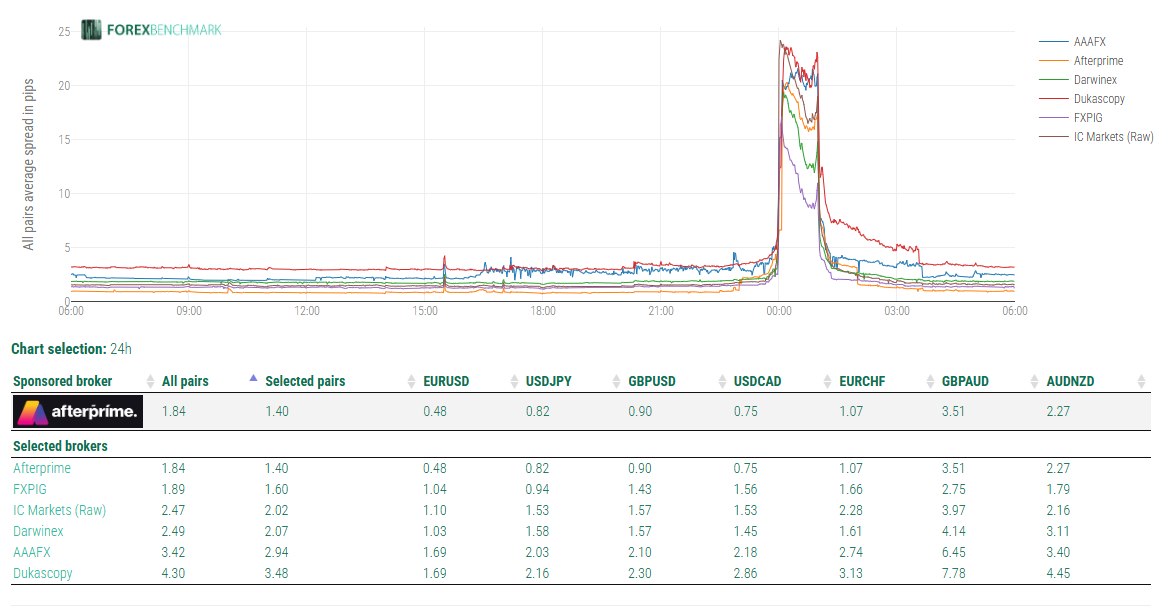Click Dukascopy GBPAUD value 7.78
Image resolution: width=1171 pixels, height=611 pixels.
coord(953,573)
